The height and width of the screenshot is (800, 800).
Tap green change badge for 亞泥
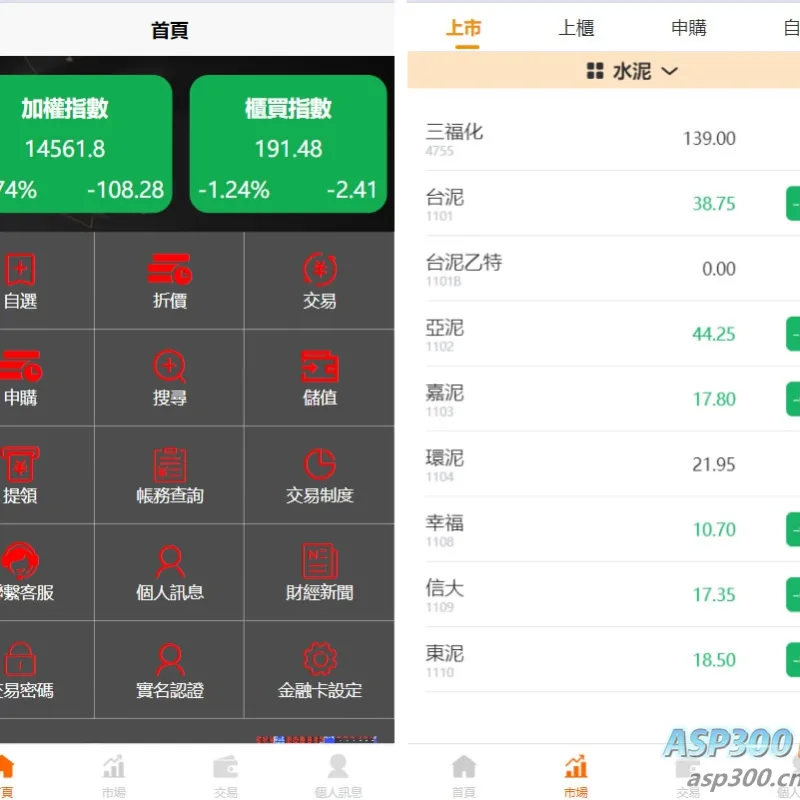[793, 334]
